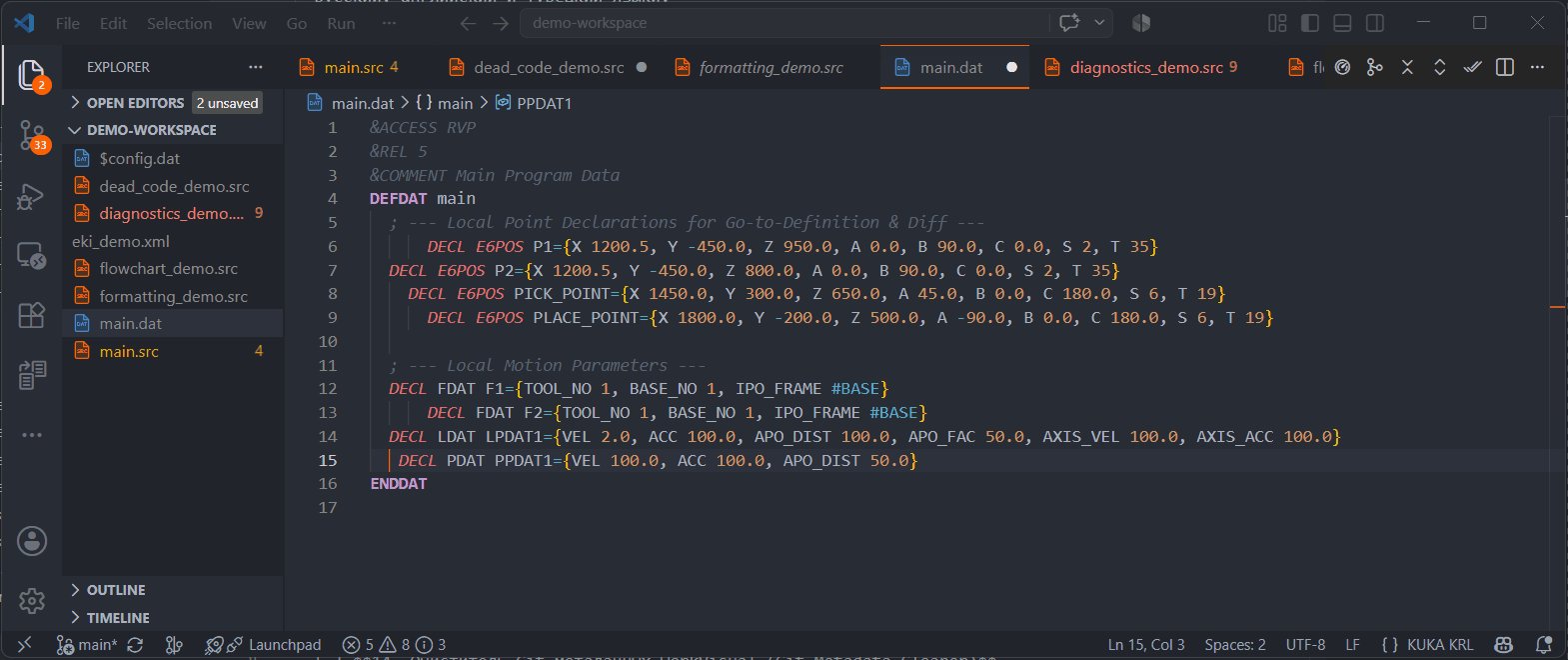Viewport: 1568px width, 660px height.
Task: Open notifications bell
Action: (x=1544, y=645)
